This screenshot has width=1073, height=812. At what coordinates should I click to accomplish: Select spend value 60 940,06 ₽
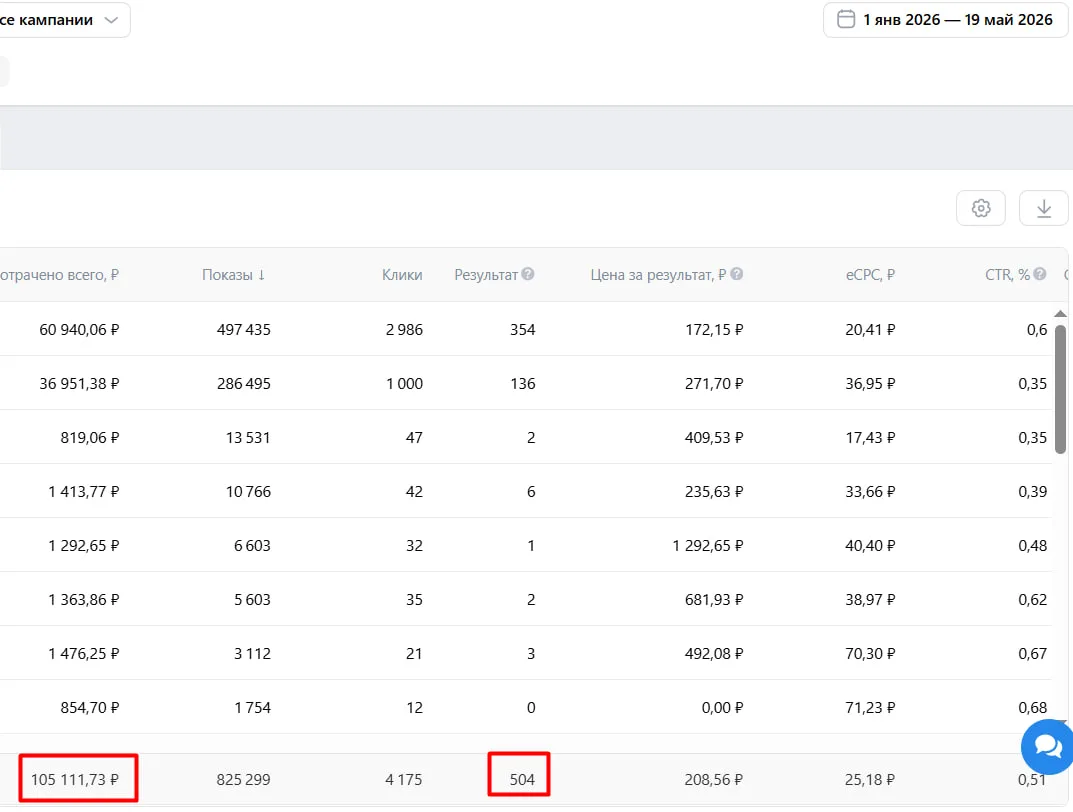point(79,330)
